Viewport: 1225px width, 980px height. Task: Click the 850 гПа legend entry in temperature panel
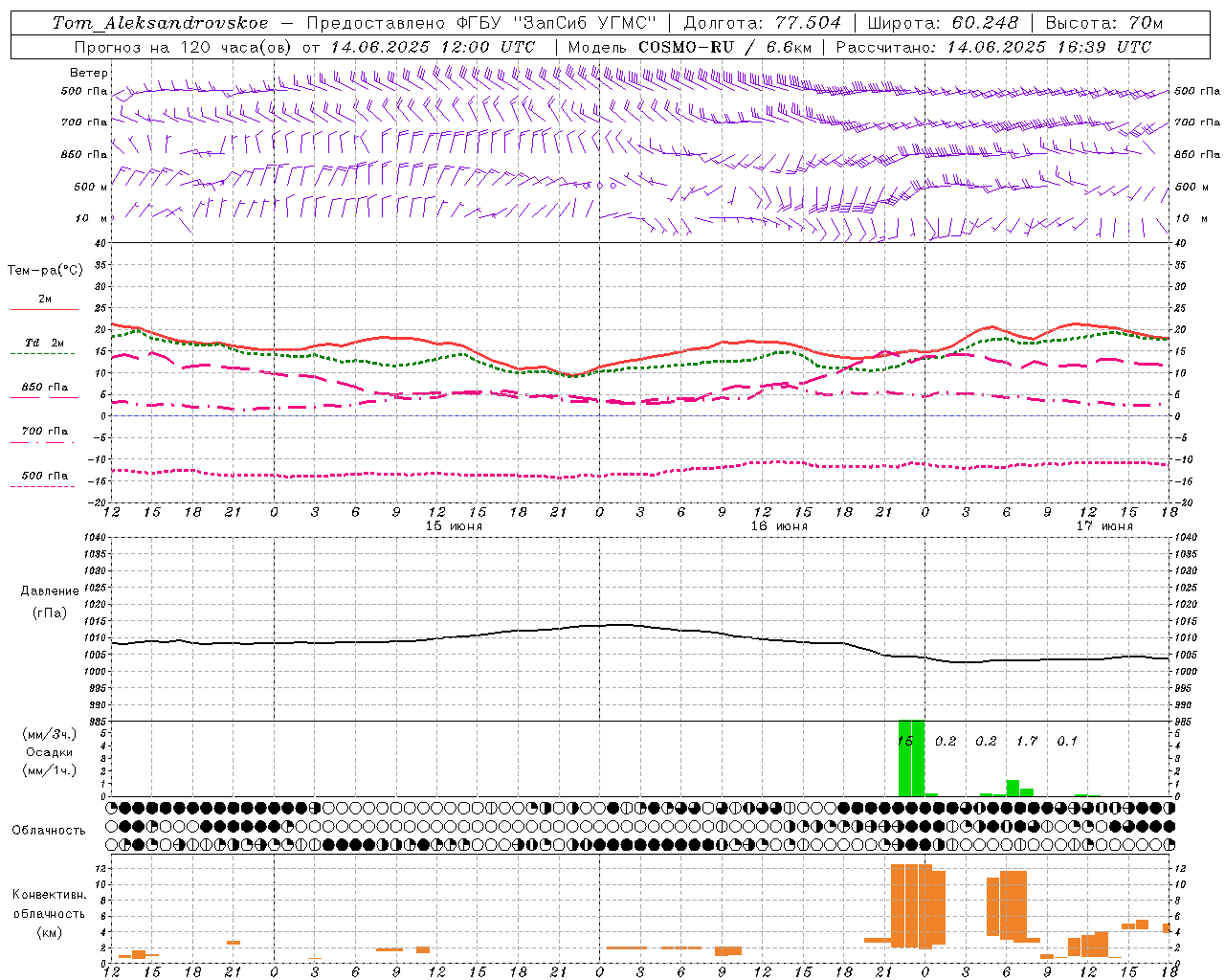(45, 388)
